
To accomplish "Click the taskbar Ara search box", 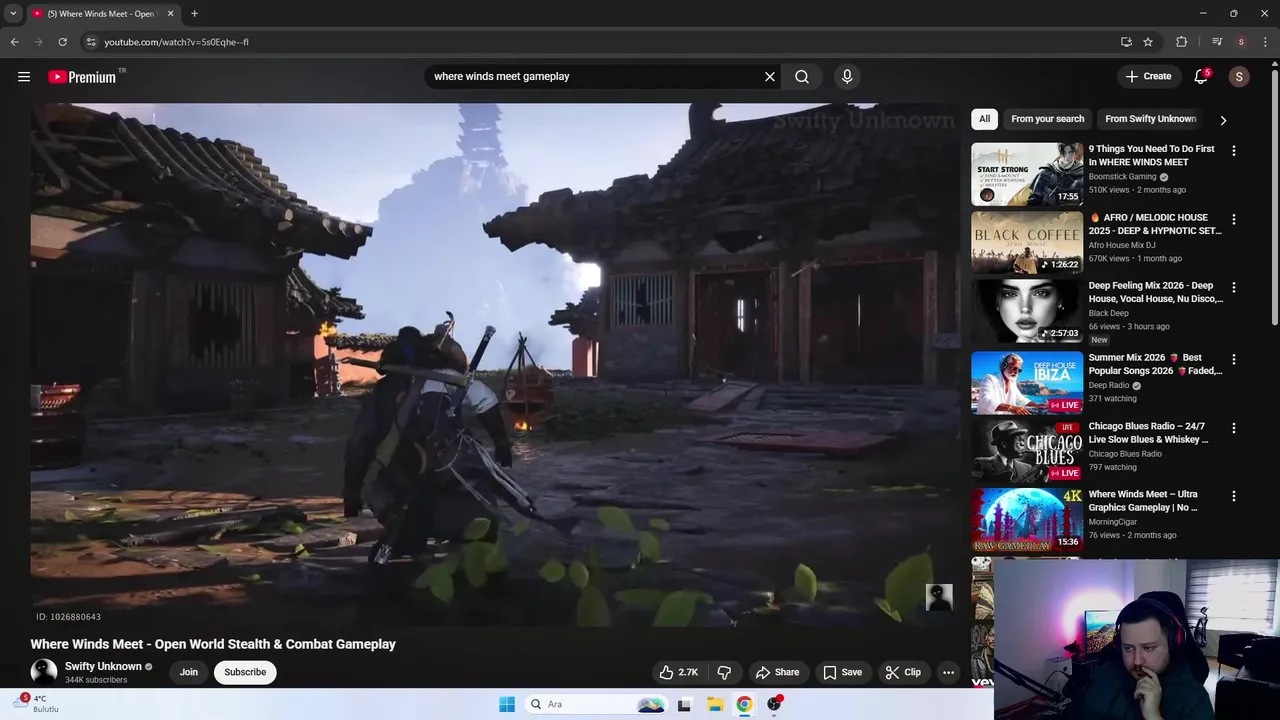I will click(596, 704).
